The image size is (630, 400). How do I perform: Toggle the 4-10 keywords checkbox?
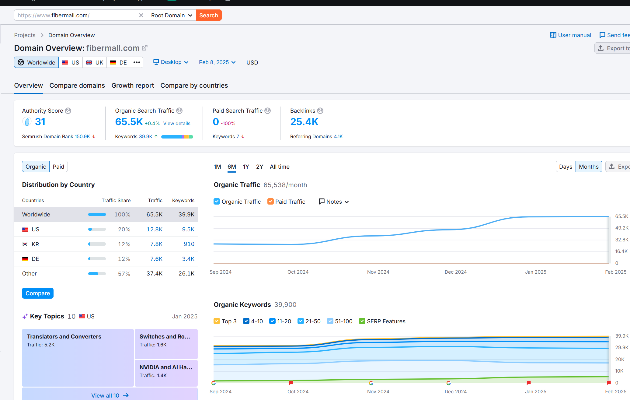pos(246,321)
